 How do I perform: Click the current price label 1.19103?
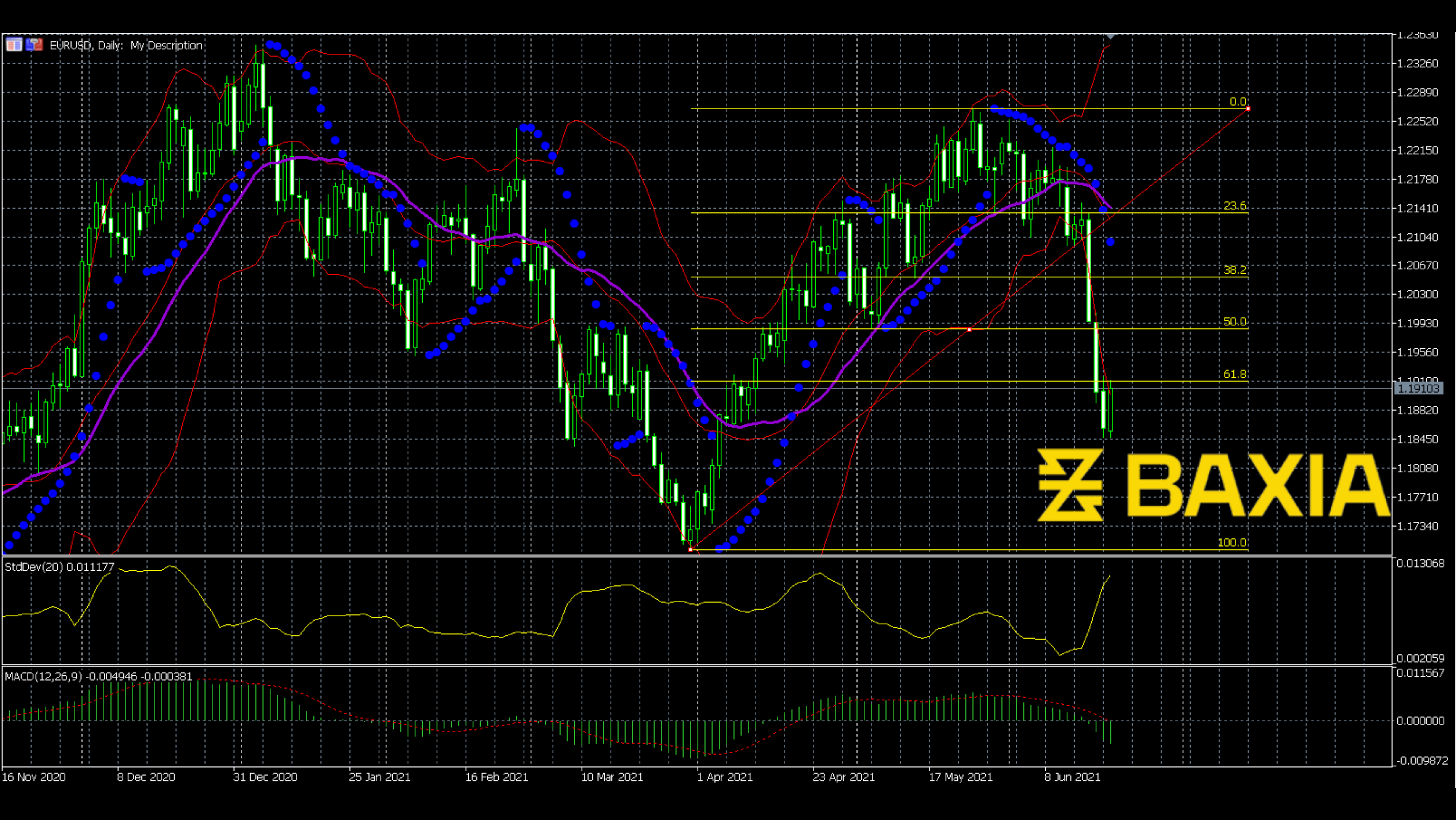(x=1418, y=388)
